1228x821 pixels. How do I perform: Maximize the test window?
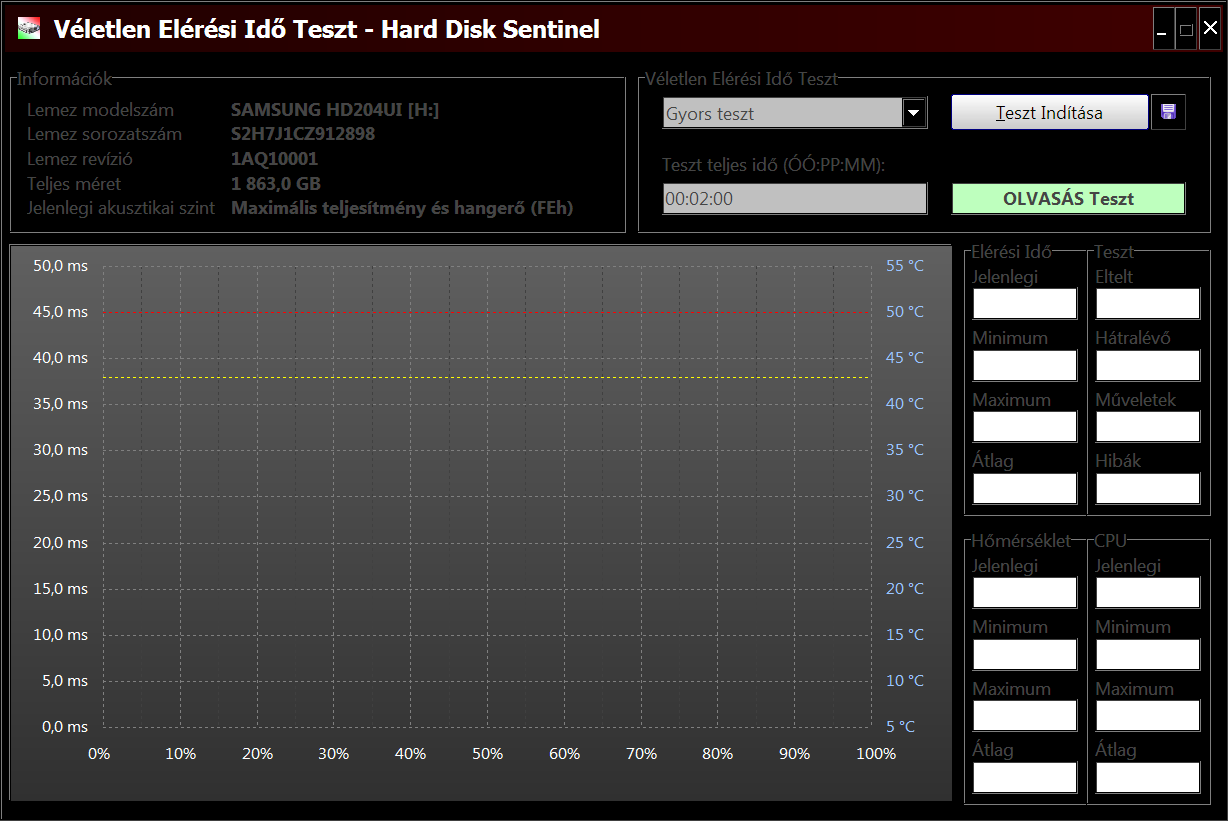pos(1186,29)
